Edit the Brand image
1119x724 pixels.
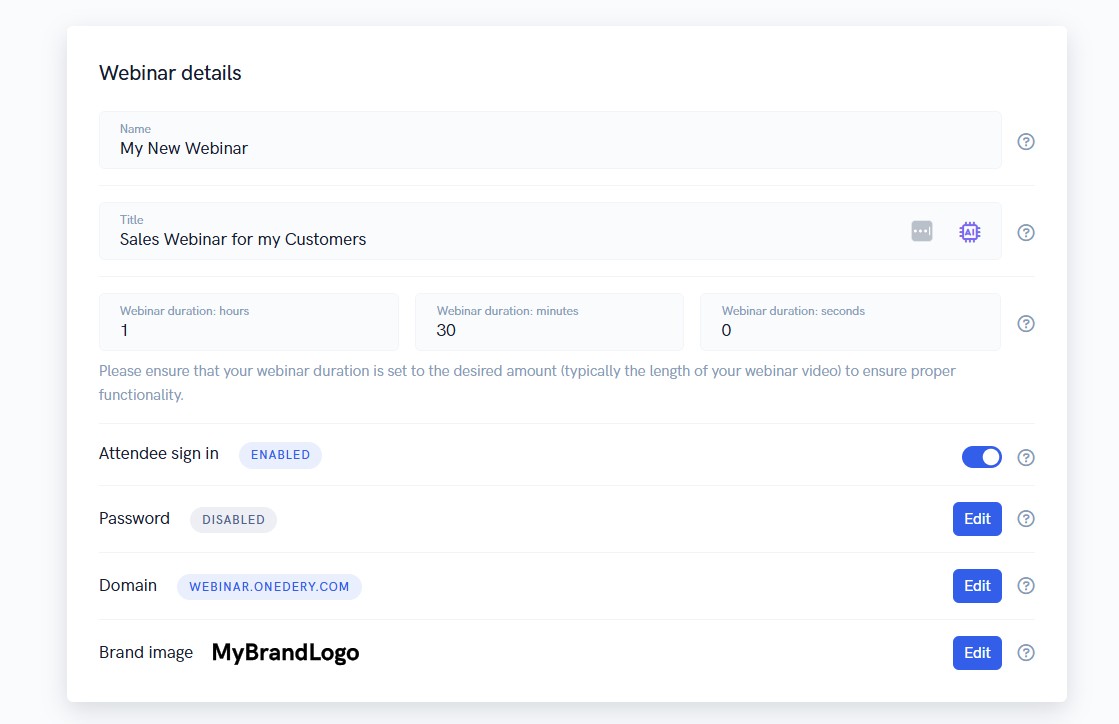click(976, 652)
